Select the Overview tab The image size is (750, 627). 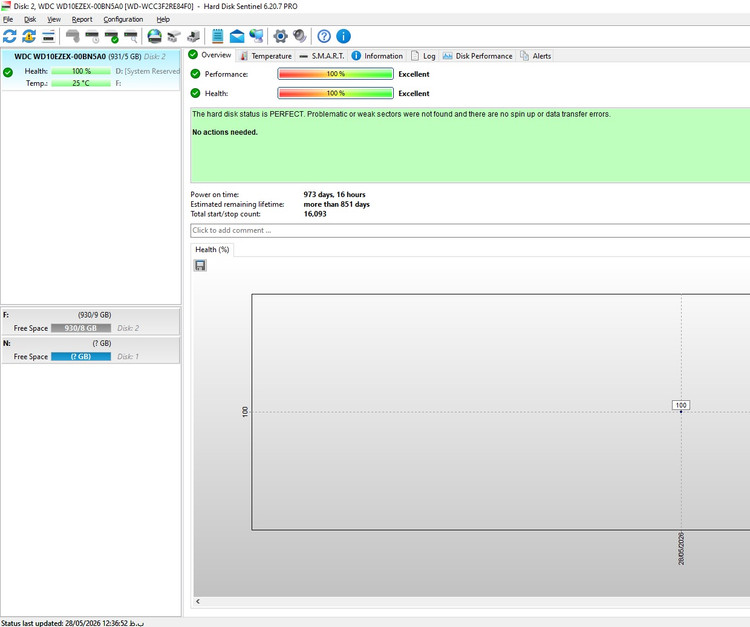[210, 55]
